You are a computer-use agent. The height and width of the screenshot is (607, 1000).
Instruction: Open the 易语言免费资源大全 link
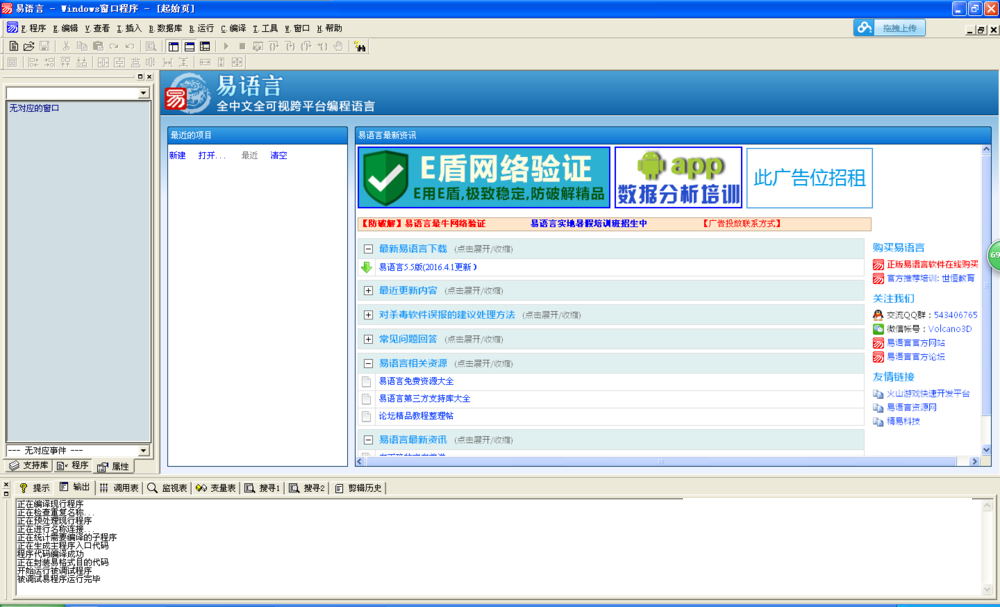pyautogui.click(x=416, y=381)
